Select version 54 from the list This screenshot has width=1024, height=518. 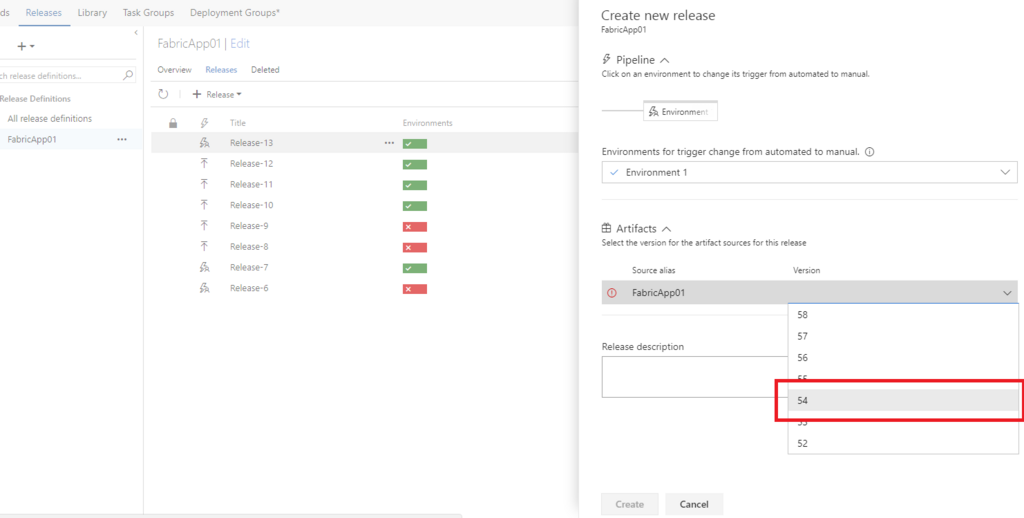(902, 400)
